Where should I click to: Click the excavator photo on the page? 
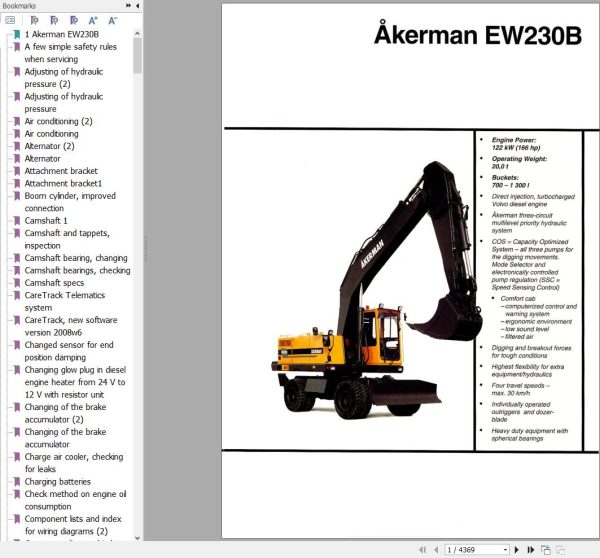[x=377, y=290]
